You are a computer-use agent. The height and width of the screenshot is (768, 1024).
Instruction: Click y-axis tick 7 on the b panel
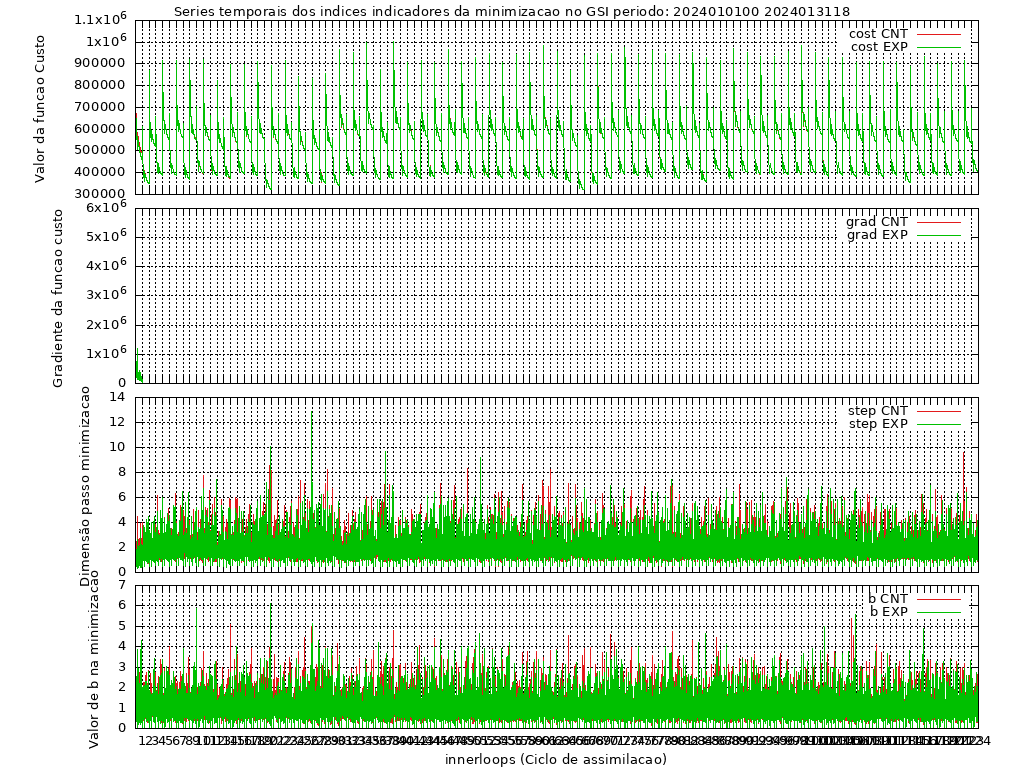click(x=121, y=585)
